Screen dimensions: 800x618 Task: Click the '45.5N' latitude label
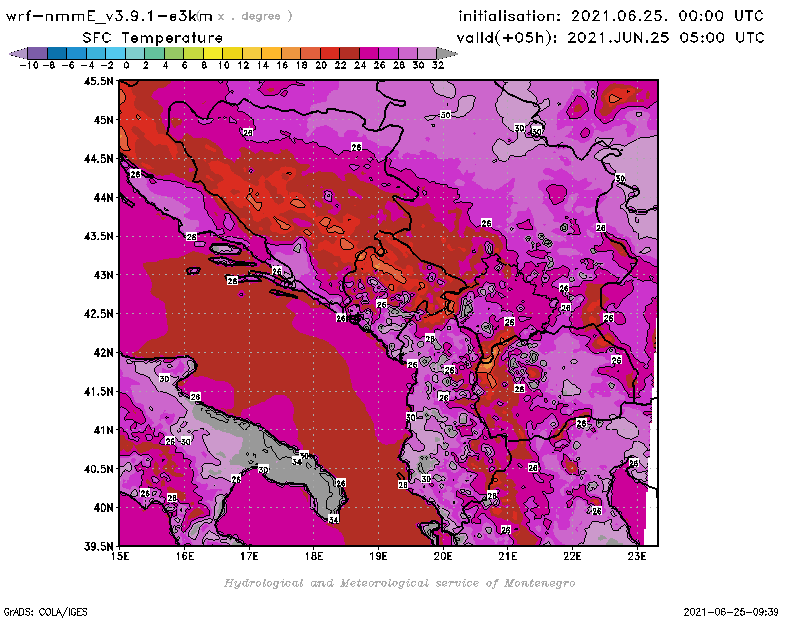click(98, 81)
